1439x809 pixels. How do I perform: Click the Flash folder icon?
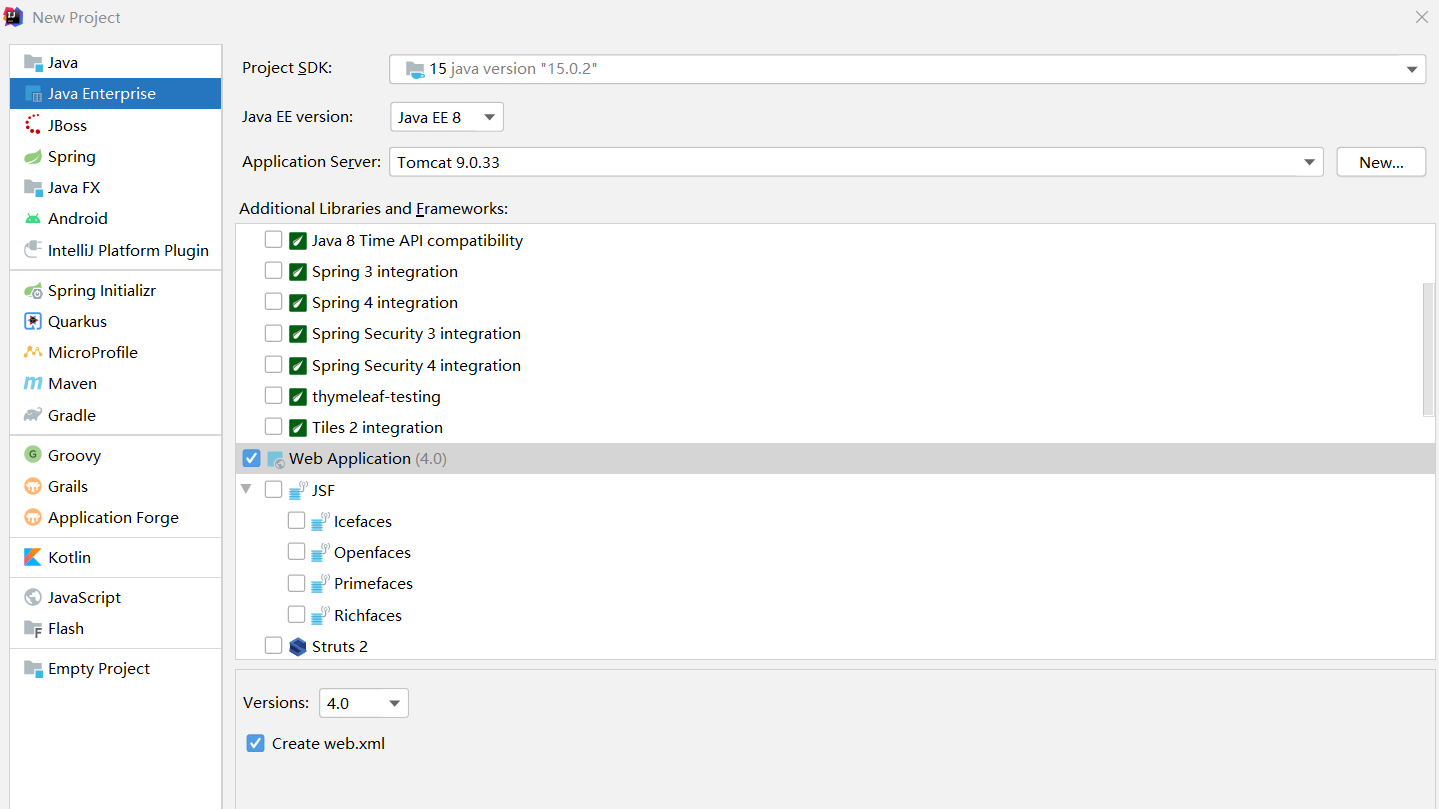pos(33,628)
